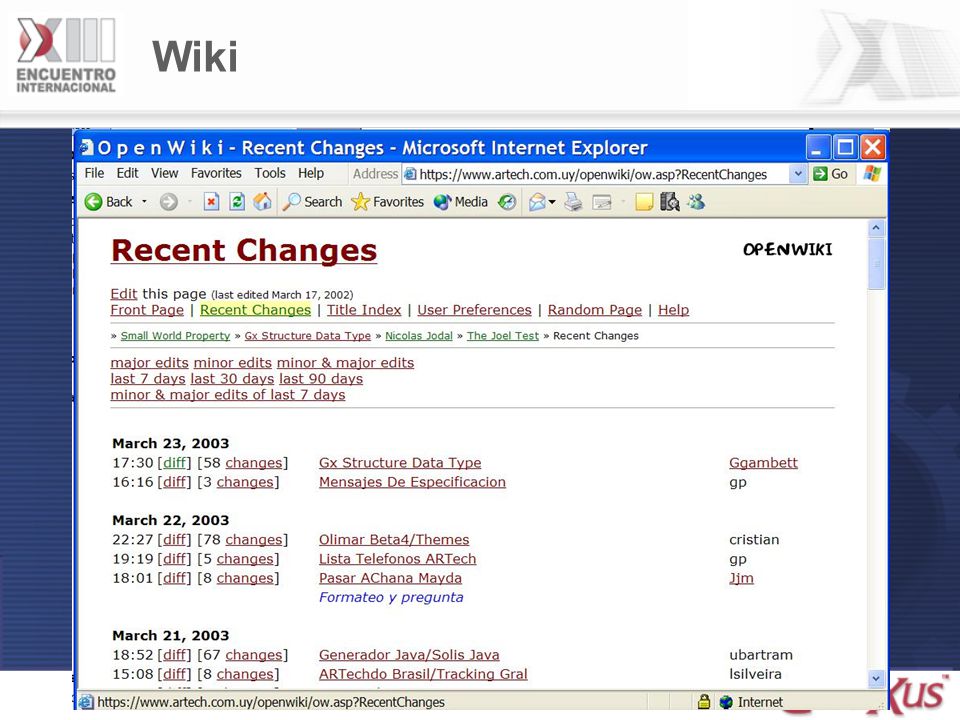Screen dimensions: 960x720
Task: Go to the Home page icon
Action: [263, 201]
